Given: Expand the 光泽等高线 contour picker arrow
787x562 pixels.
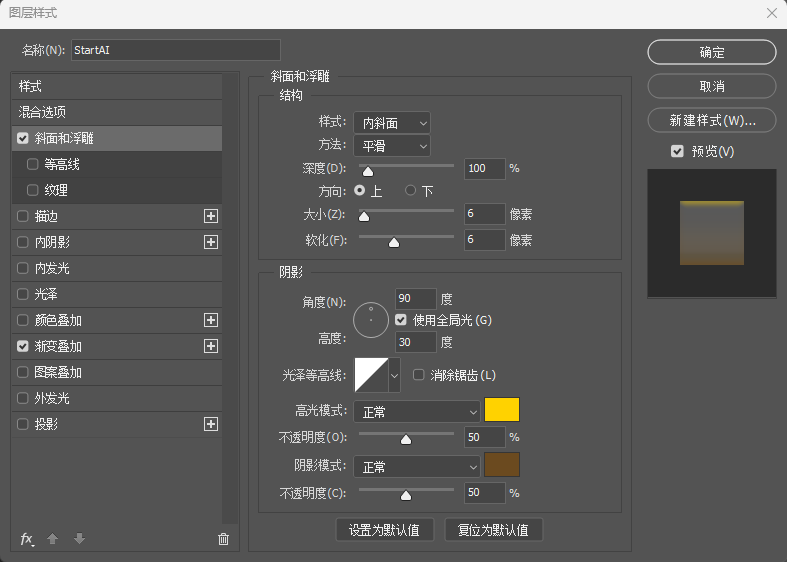Looking at the screenshot, I should coord(395,375).
